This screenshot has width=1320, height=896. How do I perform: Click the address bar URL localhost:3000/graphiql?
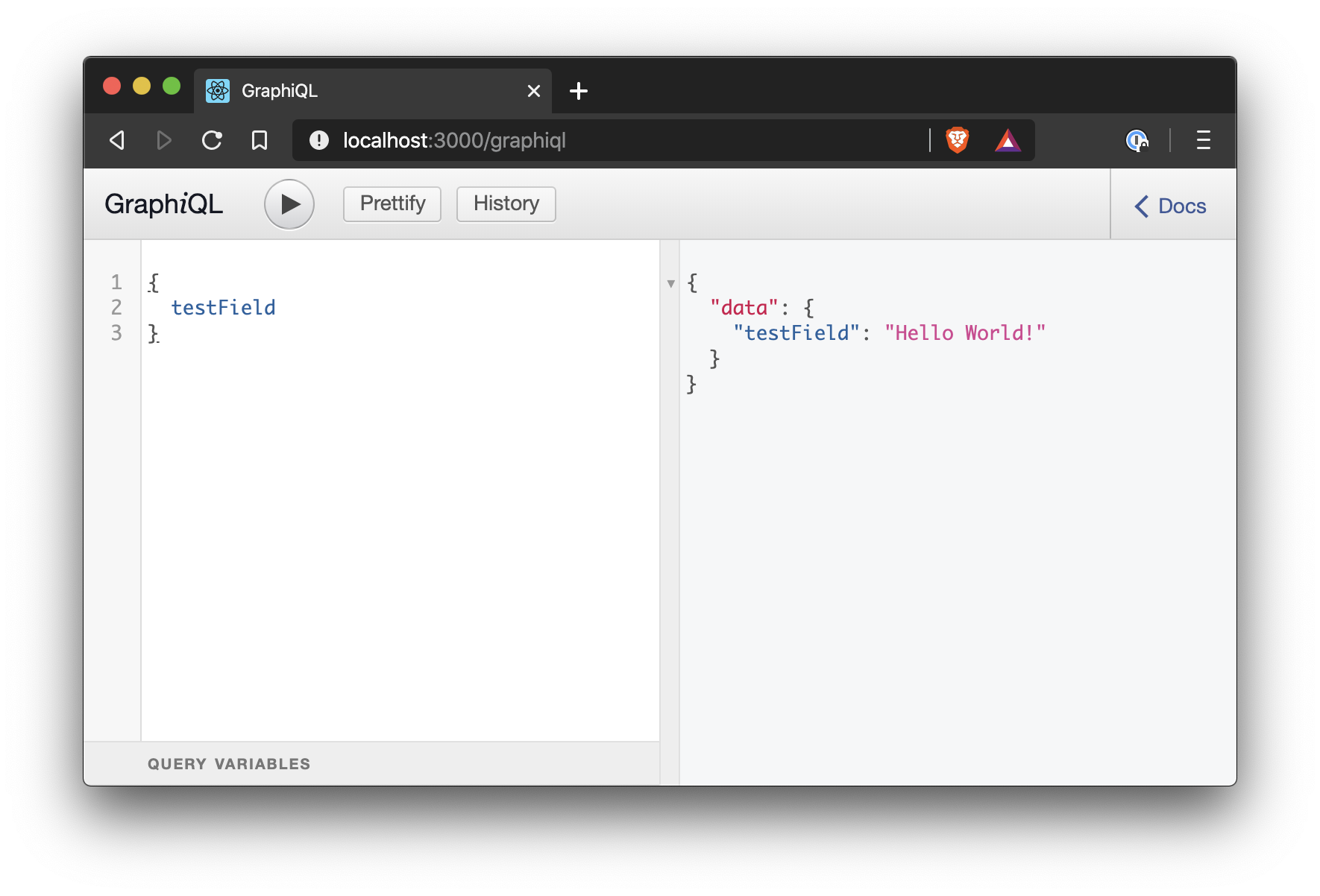tap(454, 140)
